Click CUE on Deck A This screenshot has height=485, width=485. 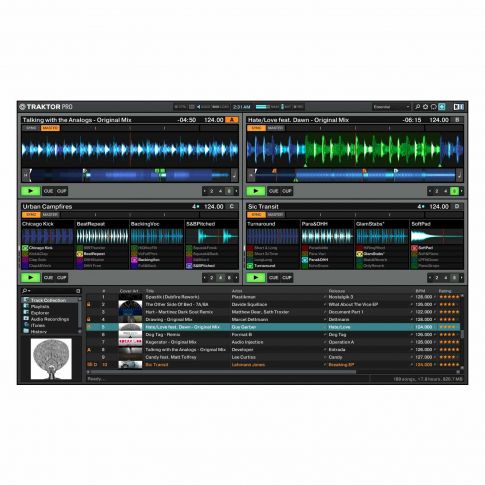49,191
